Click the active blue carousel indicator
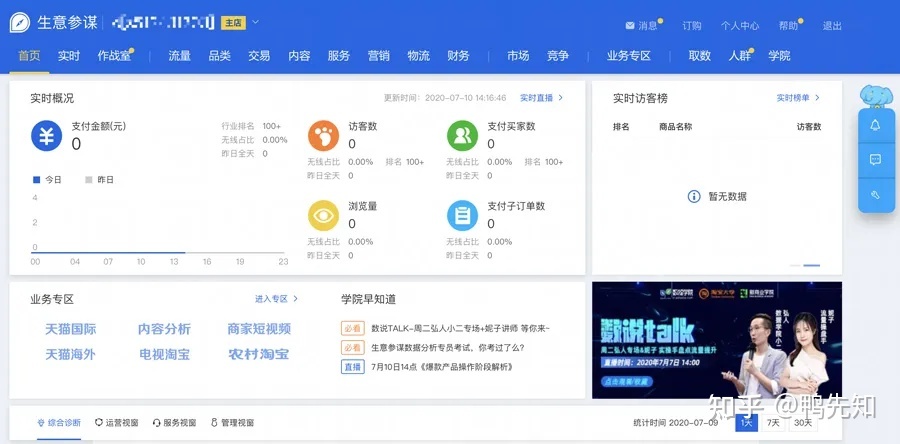900x444 pixels. pyautogui.click(x=812, y=266)
